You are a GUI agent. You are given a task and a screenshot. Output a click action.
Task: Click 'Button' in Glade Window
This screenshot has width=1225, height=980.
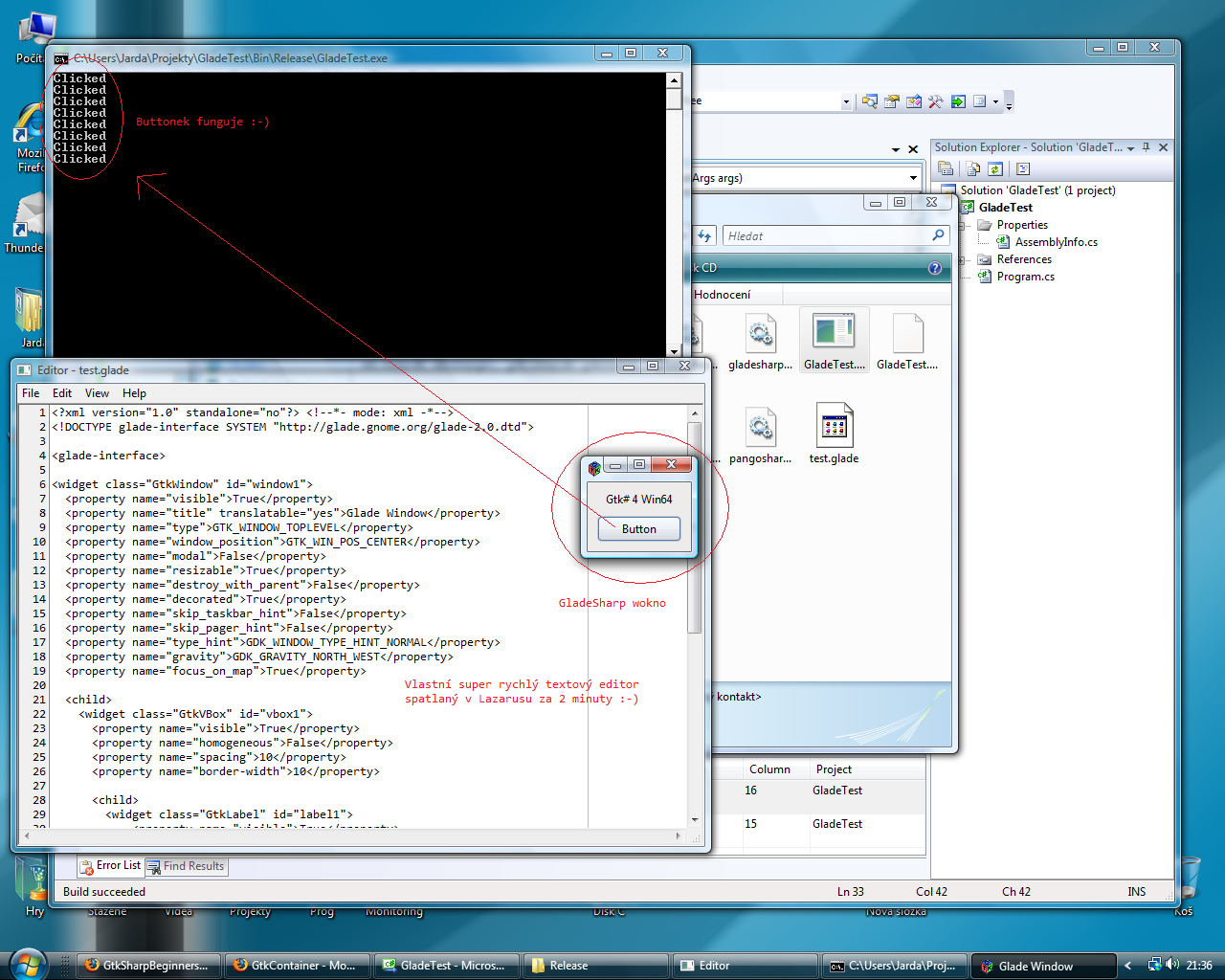[639, 529]
